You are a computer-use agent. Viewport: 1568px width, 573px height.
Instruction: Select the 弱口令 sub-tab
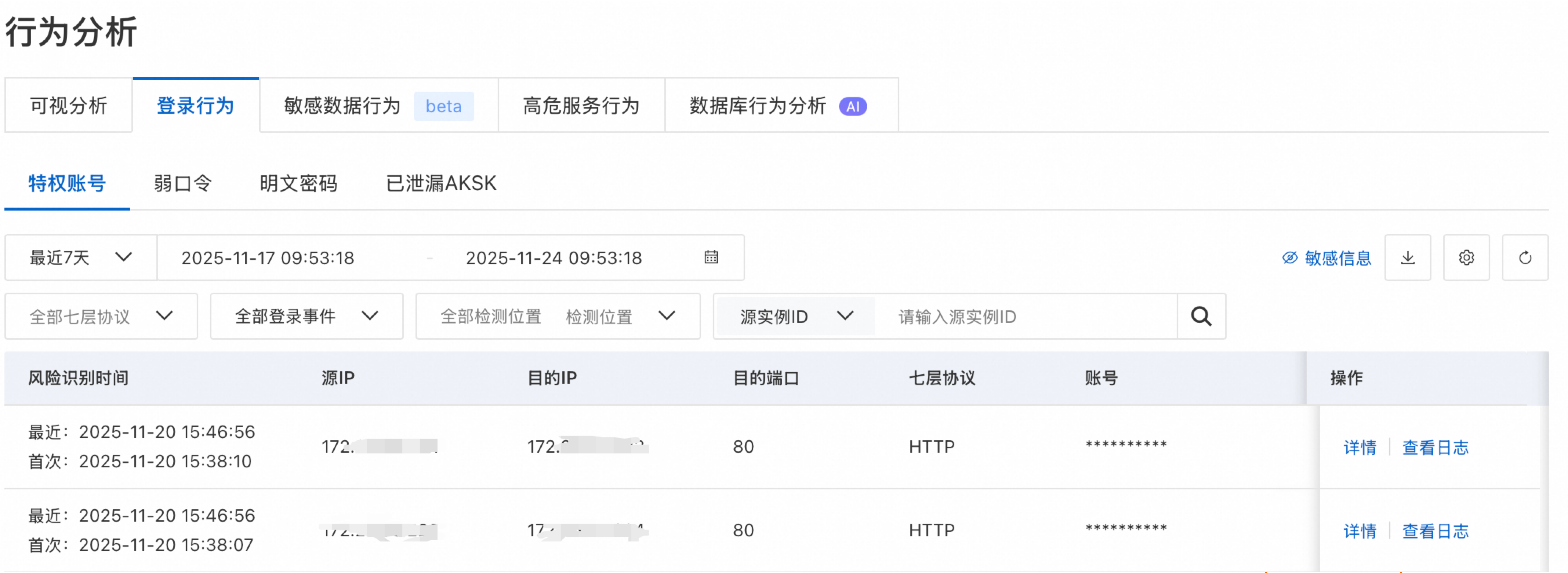pyautogui.click(x=183, y=183)
